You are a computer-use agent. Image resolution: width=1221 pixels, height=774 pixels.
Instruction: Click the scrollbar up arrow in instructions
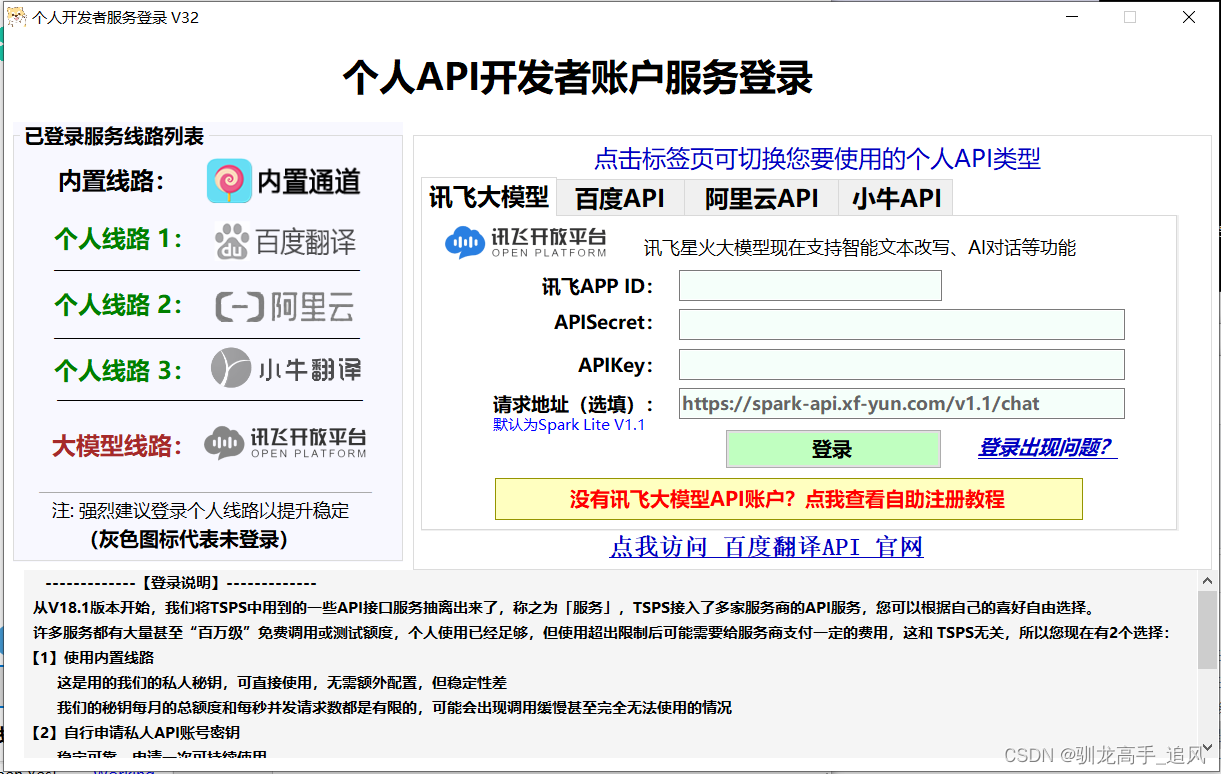(x=1208, y=579)
